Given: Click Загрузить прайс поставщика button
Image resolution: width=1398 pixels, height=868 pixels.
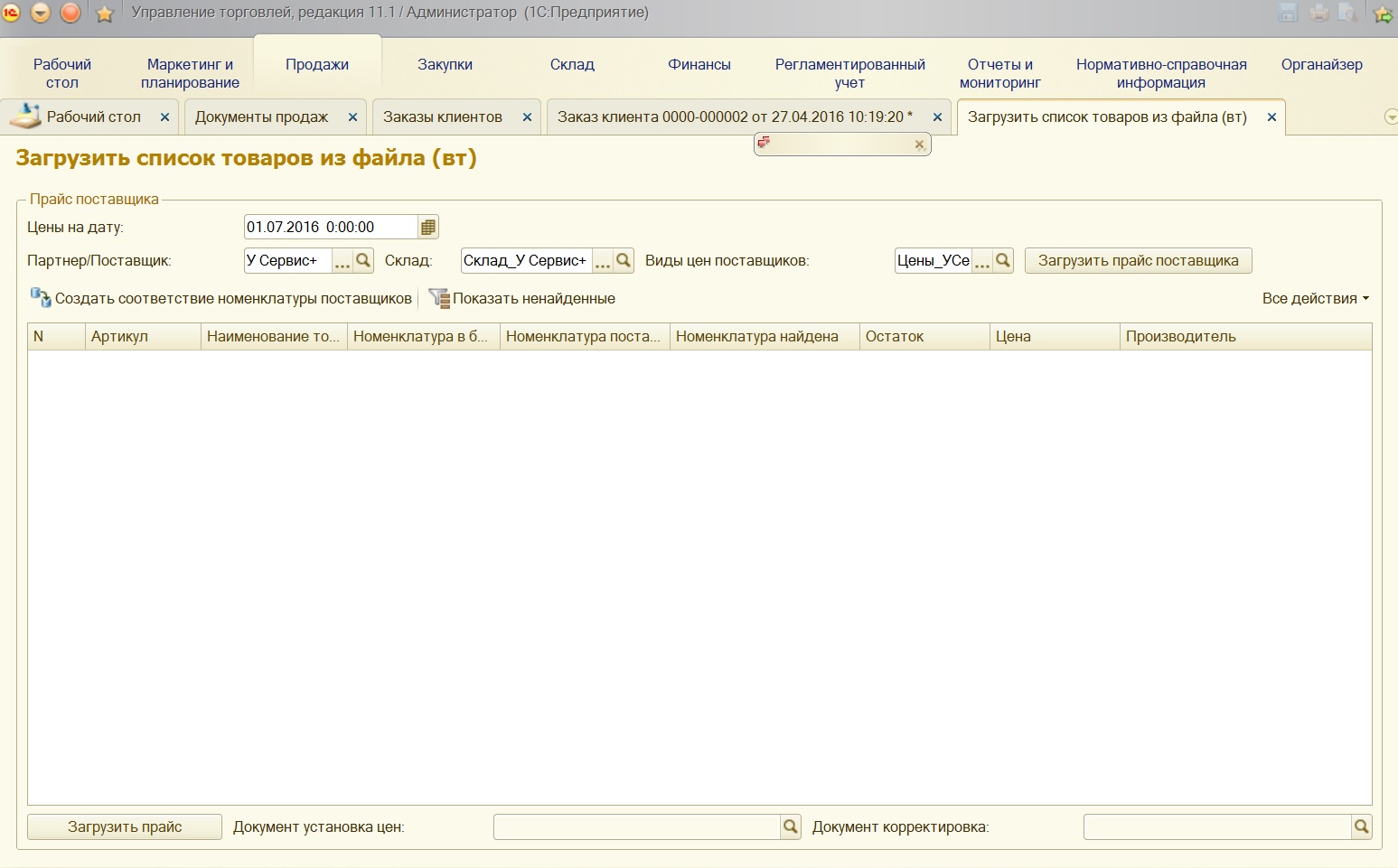Looking at the screenshot, I should point(1139,261).
